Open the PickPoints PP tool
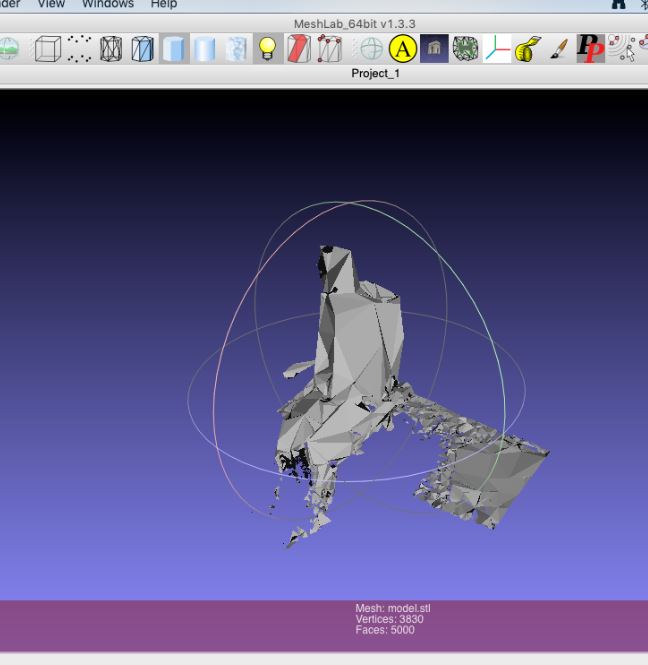 coord(590,49)
